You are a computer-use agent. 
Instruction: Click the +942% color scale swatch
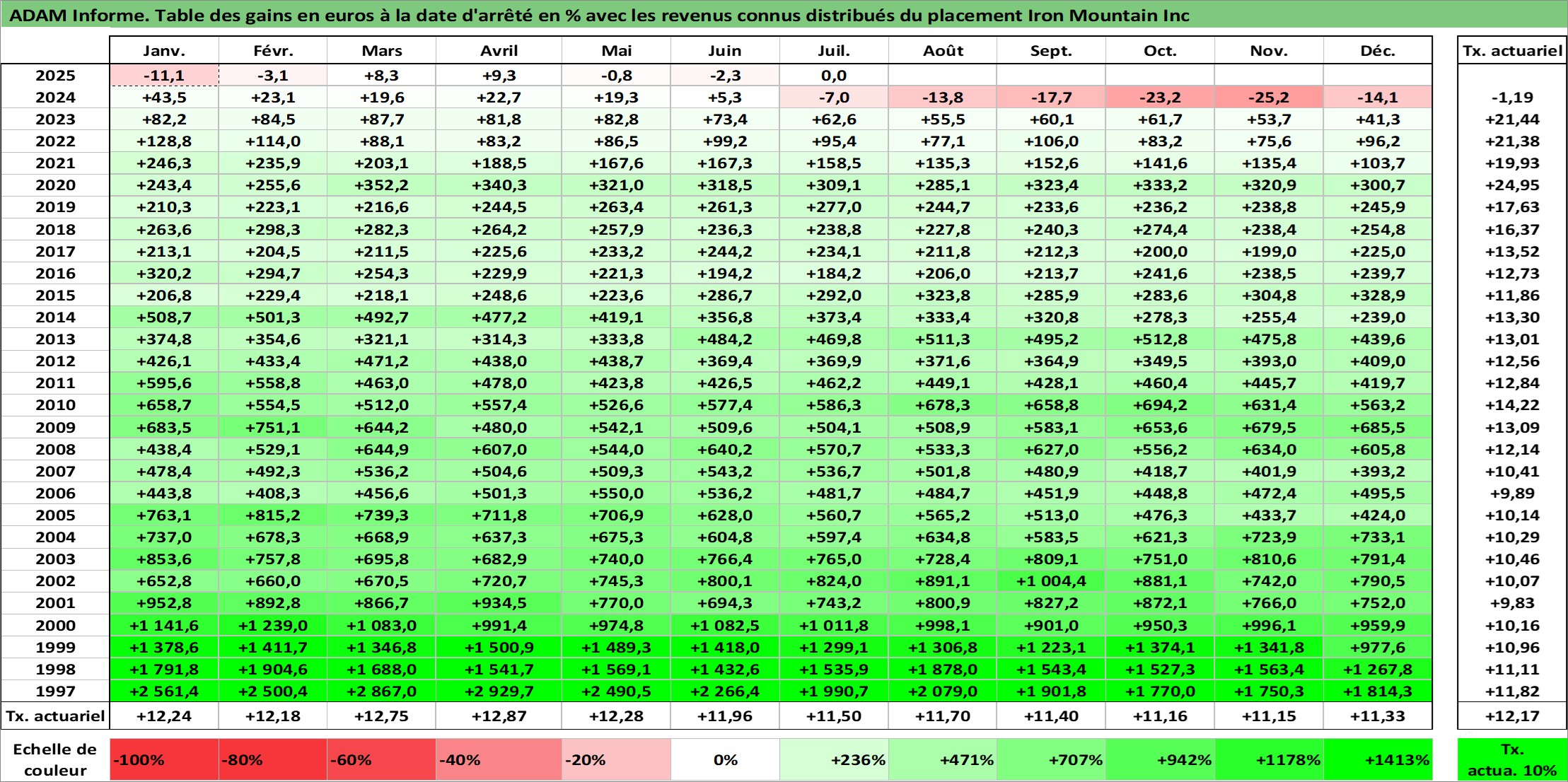tap(1160, 760)
